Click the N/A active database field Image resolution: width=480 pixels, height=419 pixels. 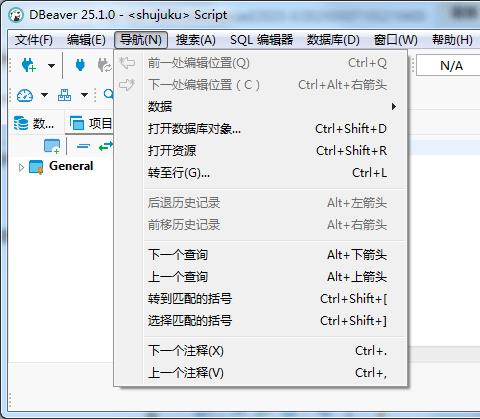tap(449, 65)
